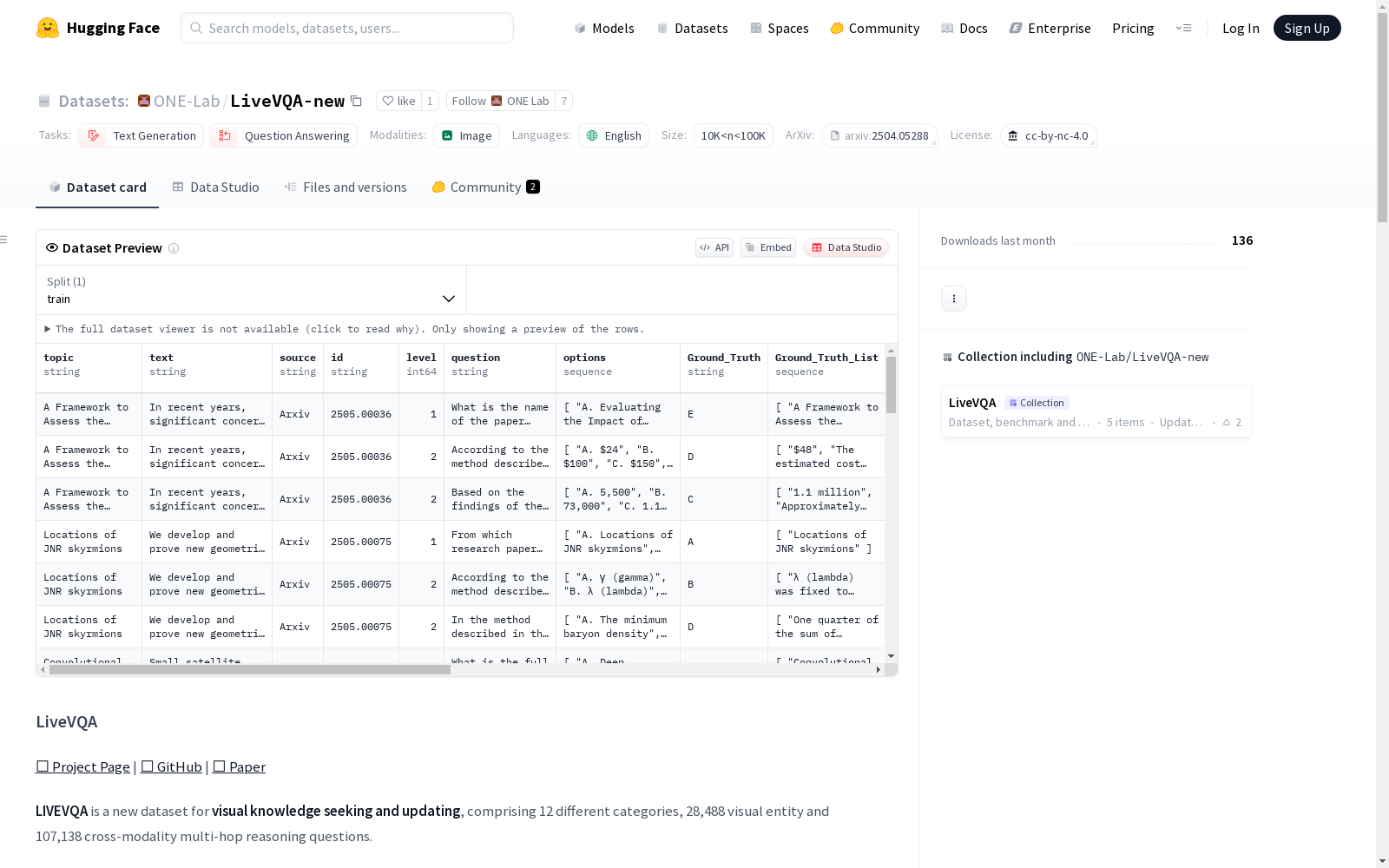Open the arxiv:2504.05288 tag
Viewport: 1389px width, 868px height.
(x=879, y=135)
